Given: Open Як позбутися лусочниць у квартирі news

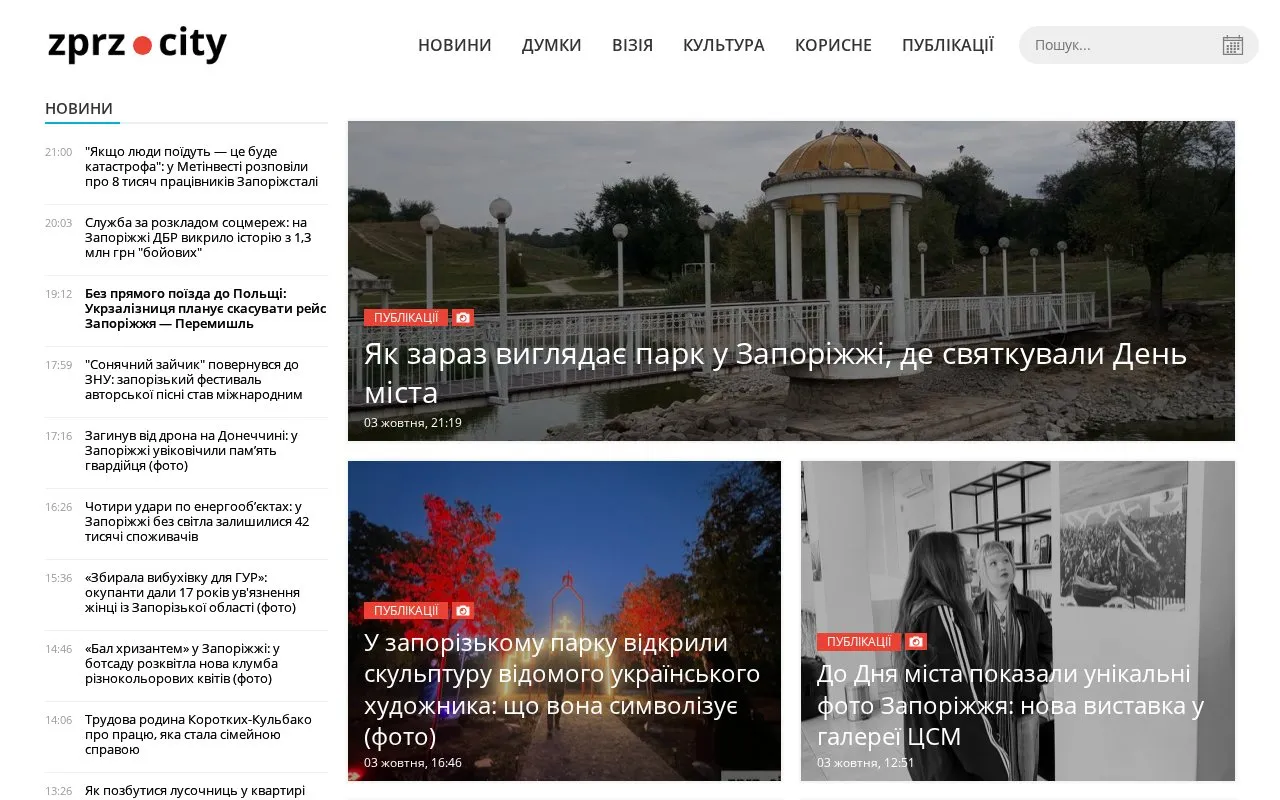Looking at the screenshot, I should coord(195,790).
